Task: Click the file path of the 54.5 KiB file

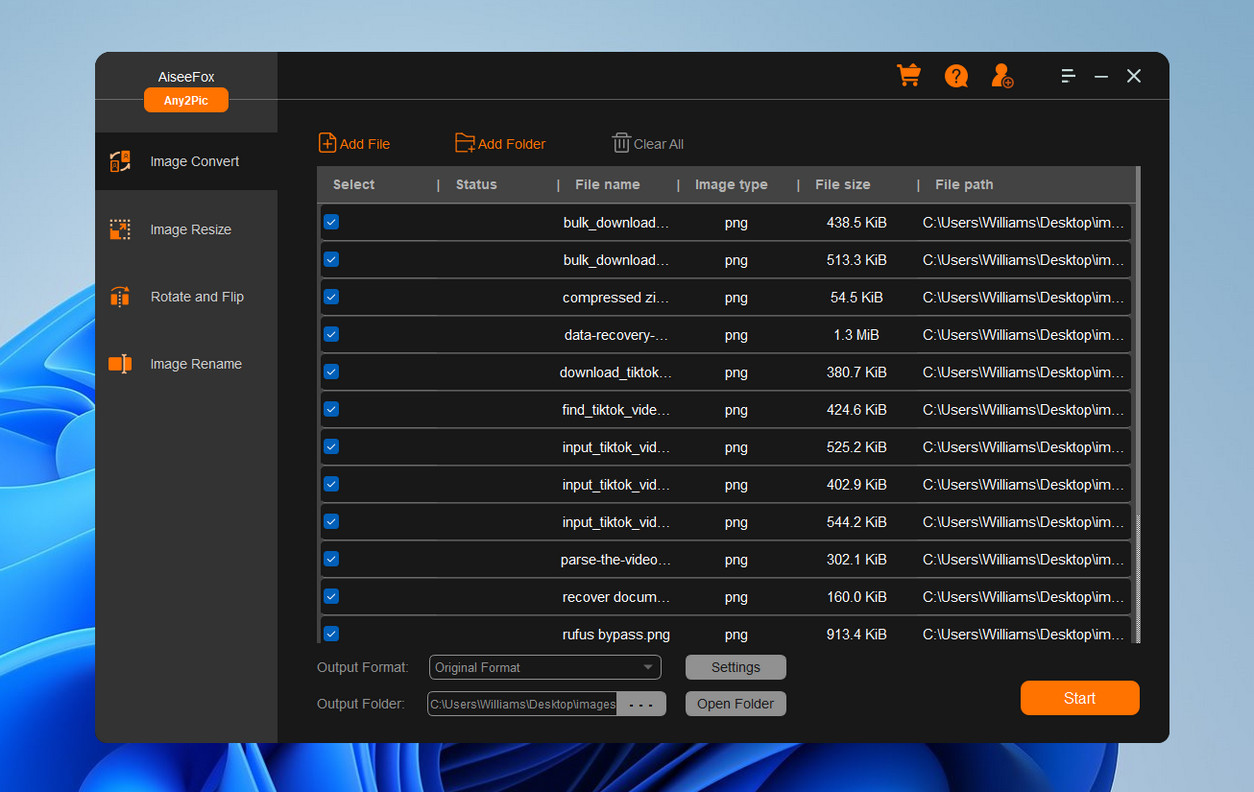Action: (x=1023, y=297)
